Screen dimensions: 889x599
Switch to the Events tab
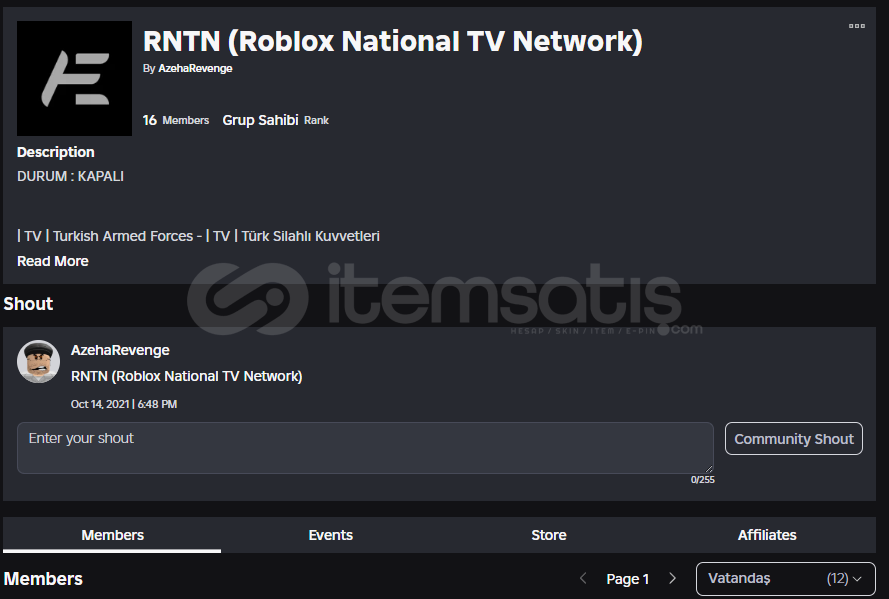pyautogui.click(x=331, y=535)
